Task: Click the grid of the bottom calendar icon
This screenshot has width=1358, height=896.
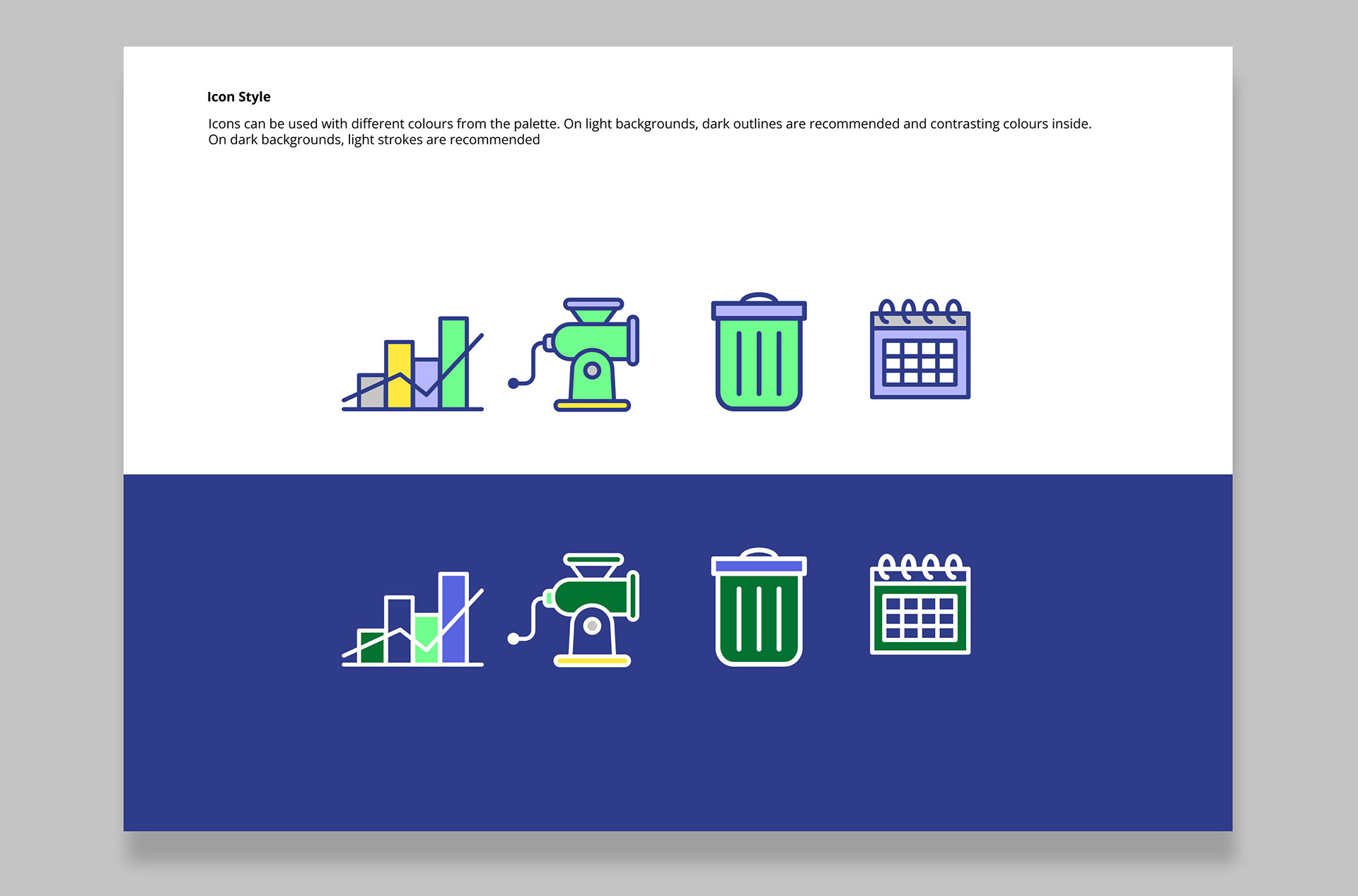Action: click(919, 617)
